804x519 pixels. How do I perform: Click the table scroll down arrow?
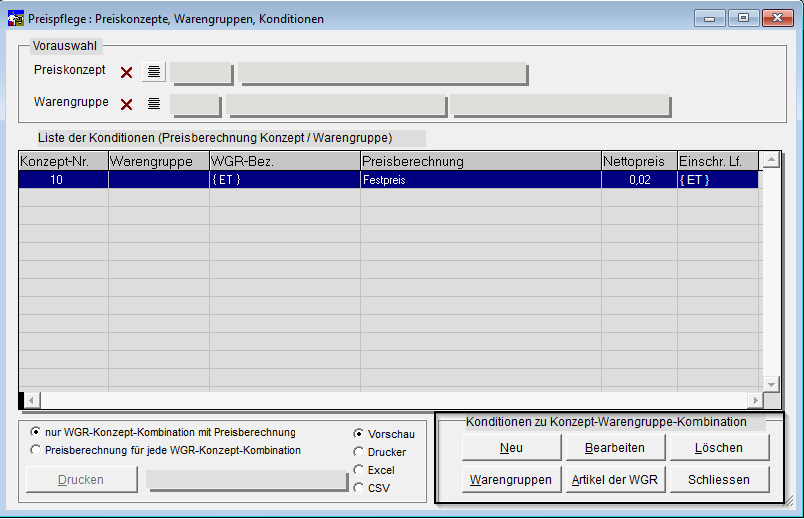pyautogui.click(x=771, y=384)
